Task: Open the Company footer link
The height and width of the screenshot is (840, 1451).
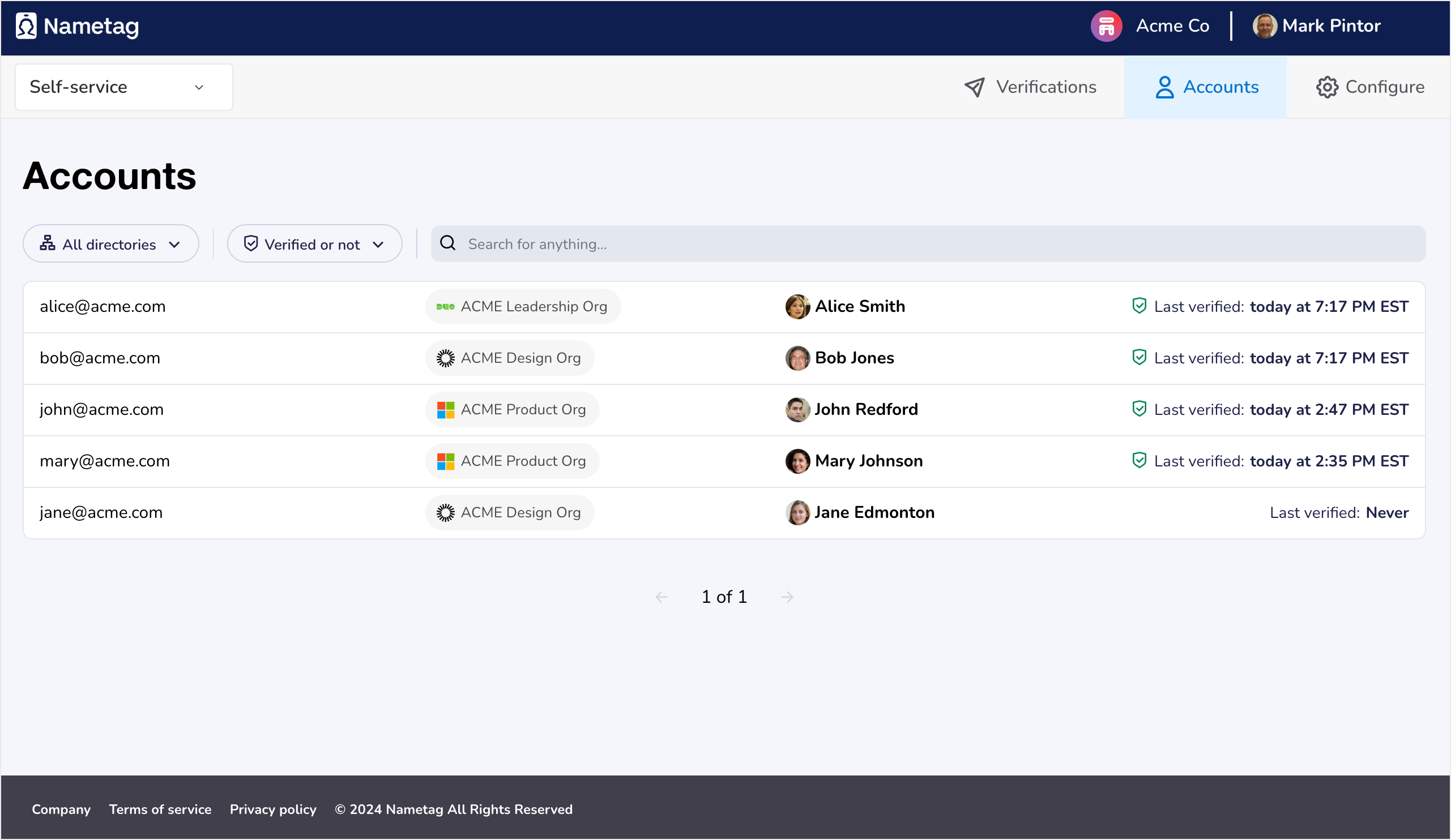Action: click(x=61, y=809)
